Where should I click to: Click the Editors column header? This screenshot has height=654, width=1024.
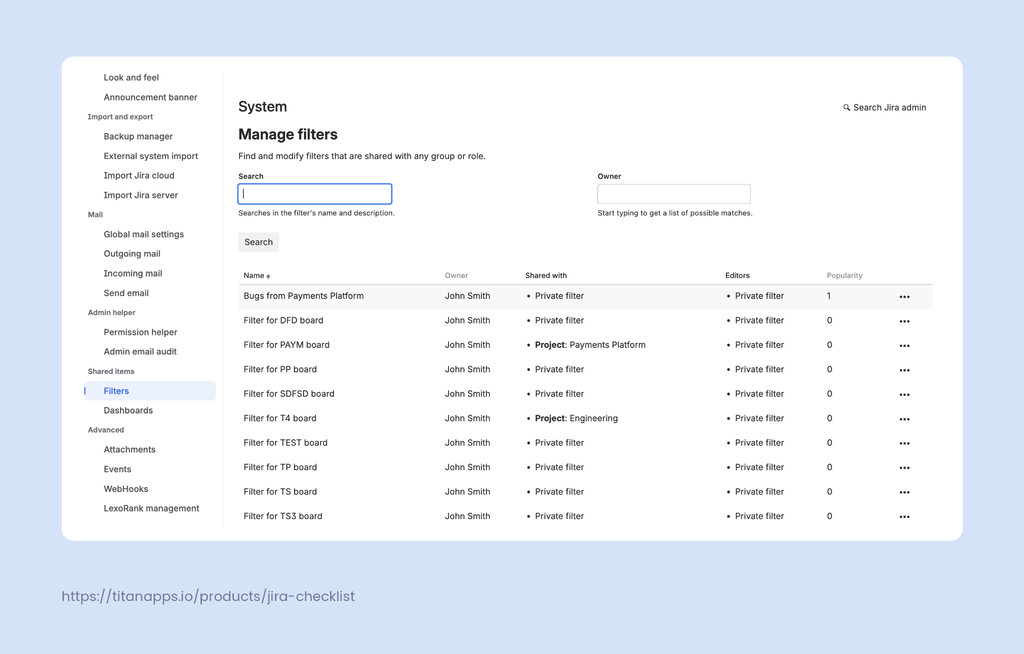point(737,276)
